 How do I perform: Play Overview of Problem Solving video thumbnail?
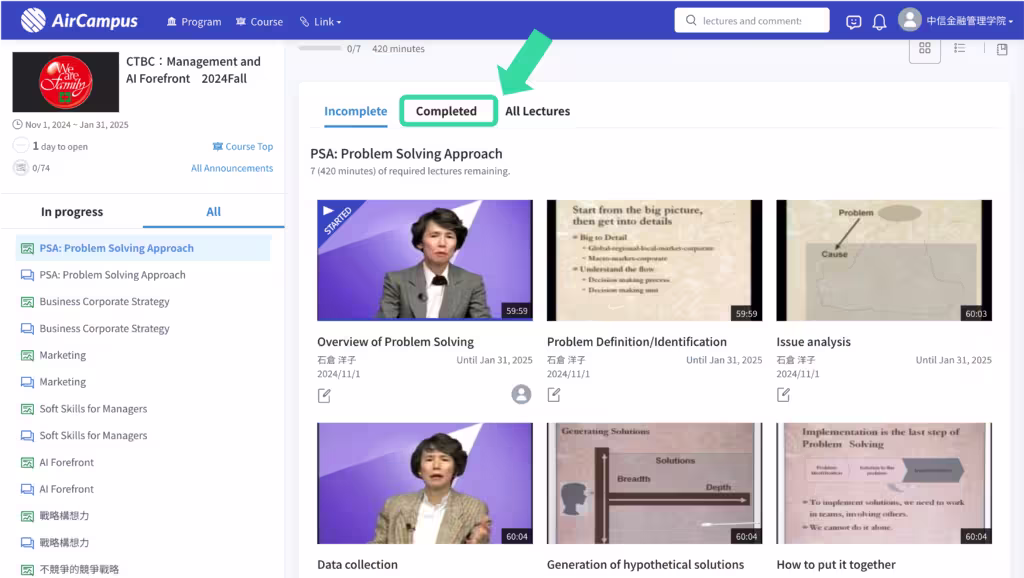tap(424, 260)
